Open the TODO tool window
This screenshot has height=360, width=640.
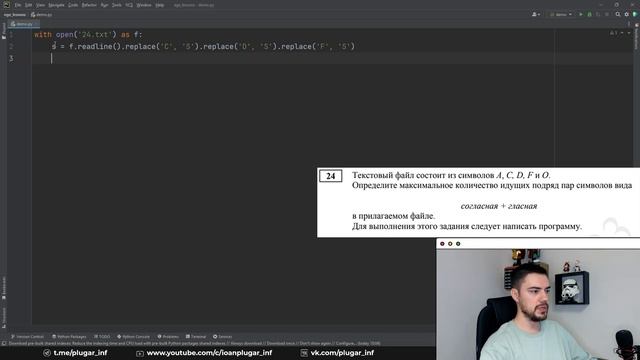pyautogui.click(x=102, y=337)
